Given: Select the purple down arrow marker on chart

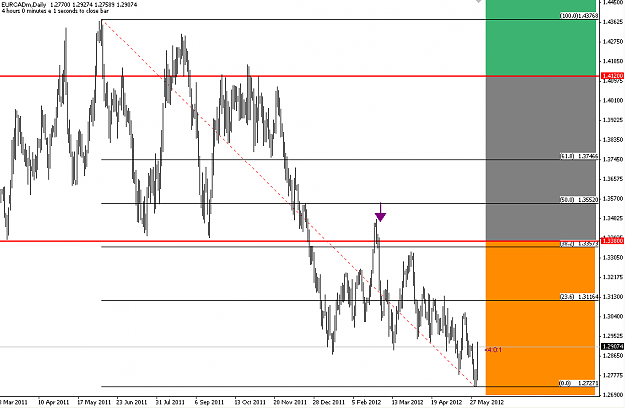Looking at the screenshot, I should coord(381,212).
